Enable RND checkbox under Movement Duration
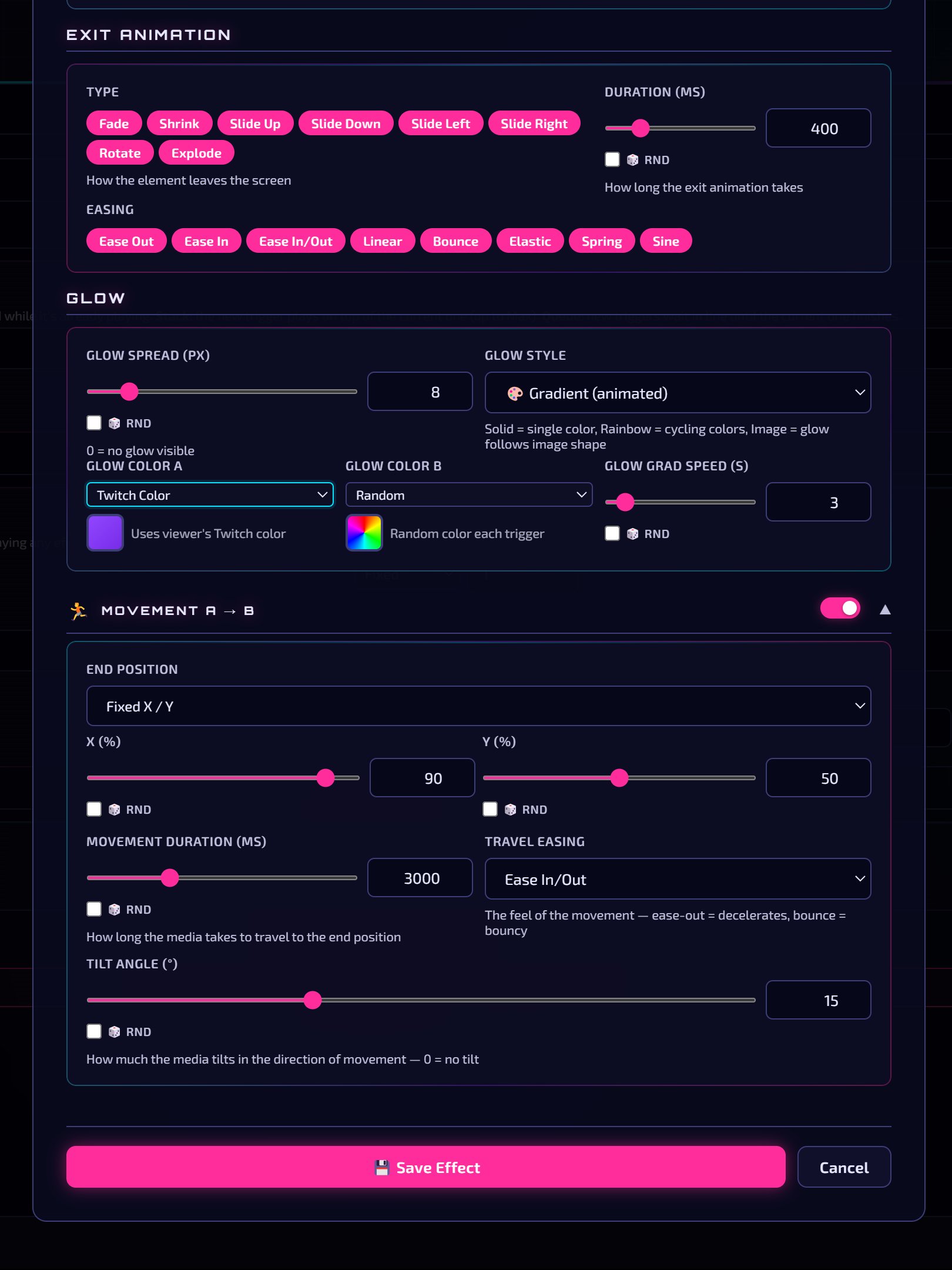952x1270 pixels. 94,910
